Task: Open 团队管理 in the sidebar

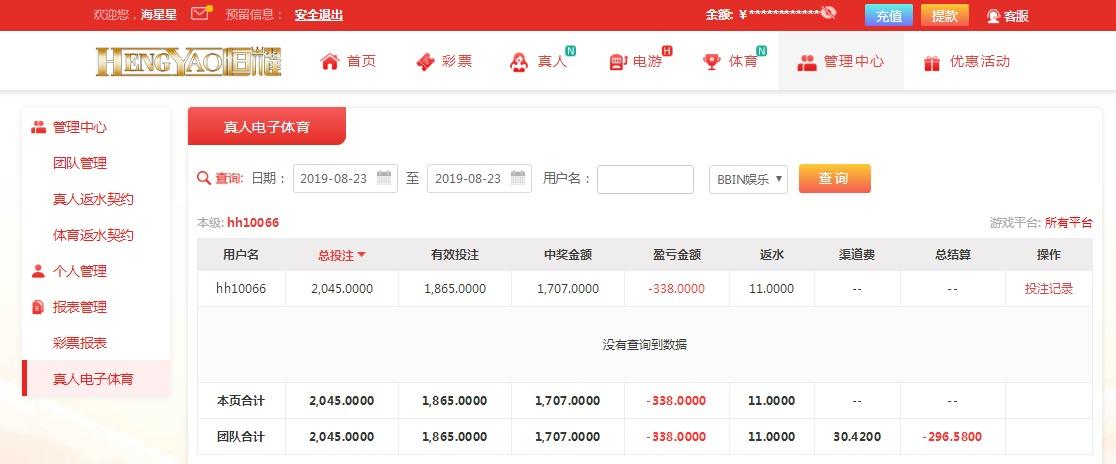Action: tap(80, 163)
